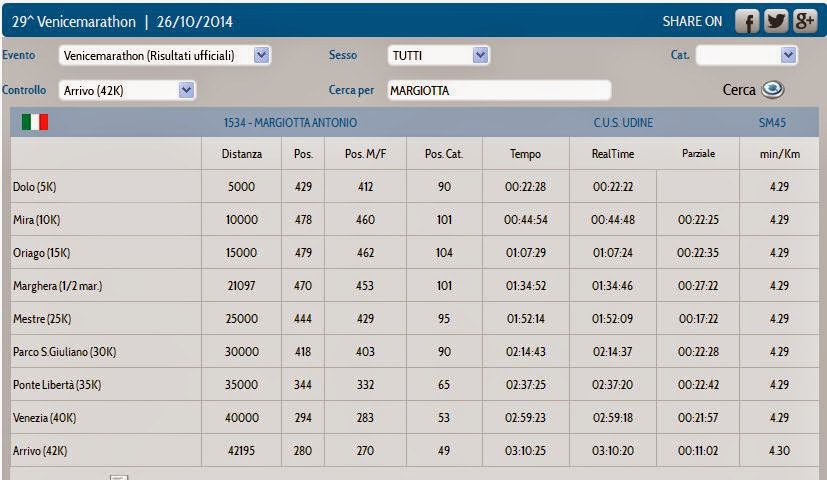Click the 42195 distance cell
Screen dimensions: 827x480
click(x=242, y=451)
